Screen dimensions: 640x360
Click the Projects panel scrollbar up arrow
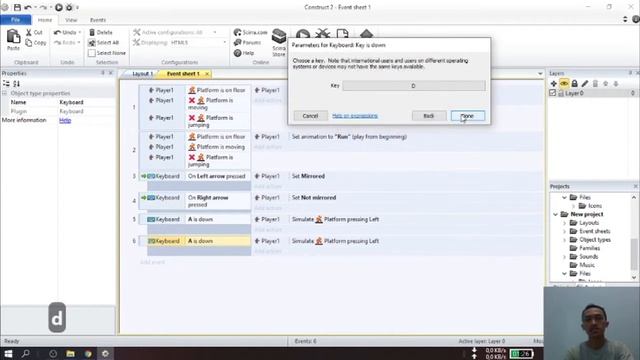click(634, 197)
